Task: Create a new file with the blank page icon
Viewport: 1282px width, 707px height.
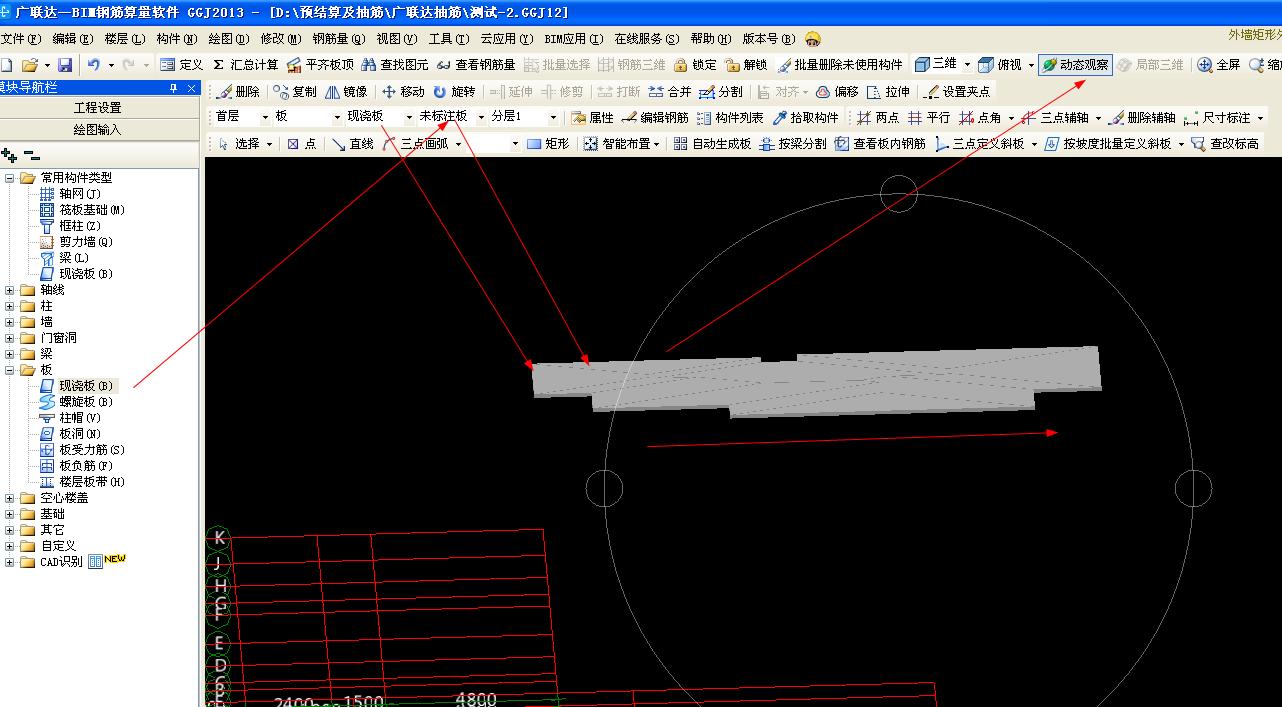Action: pos(6,64)
